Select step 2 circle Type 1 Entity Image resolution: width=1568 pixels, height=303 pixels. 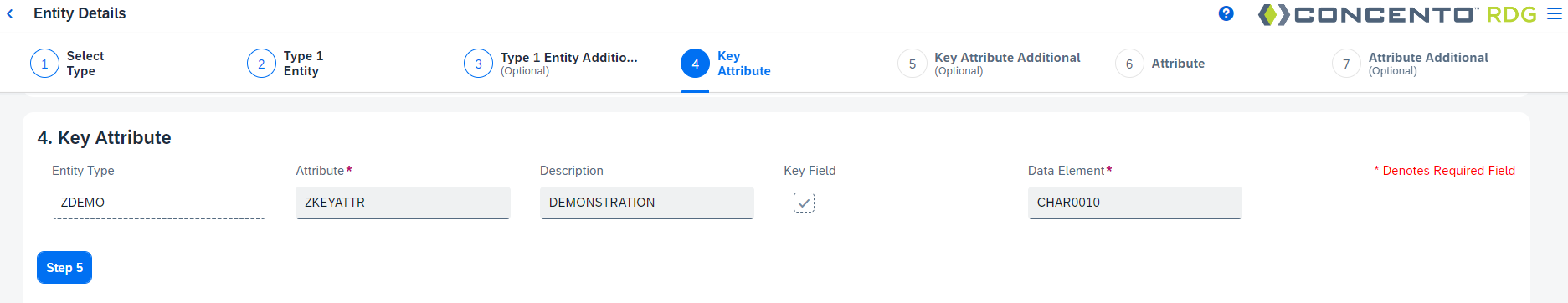coord(261,64)
